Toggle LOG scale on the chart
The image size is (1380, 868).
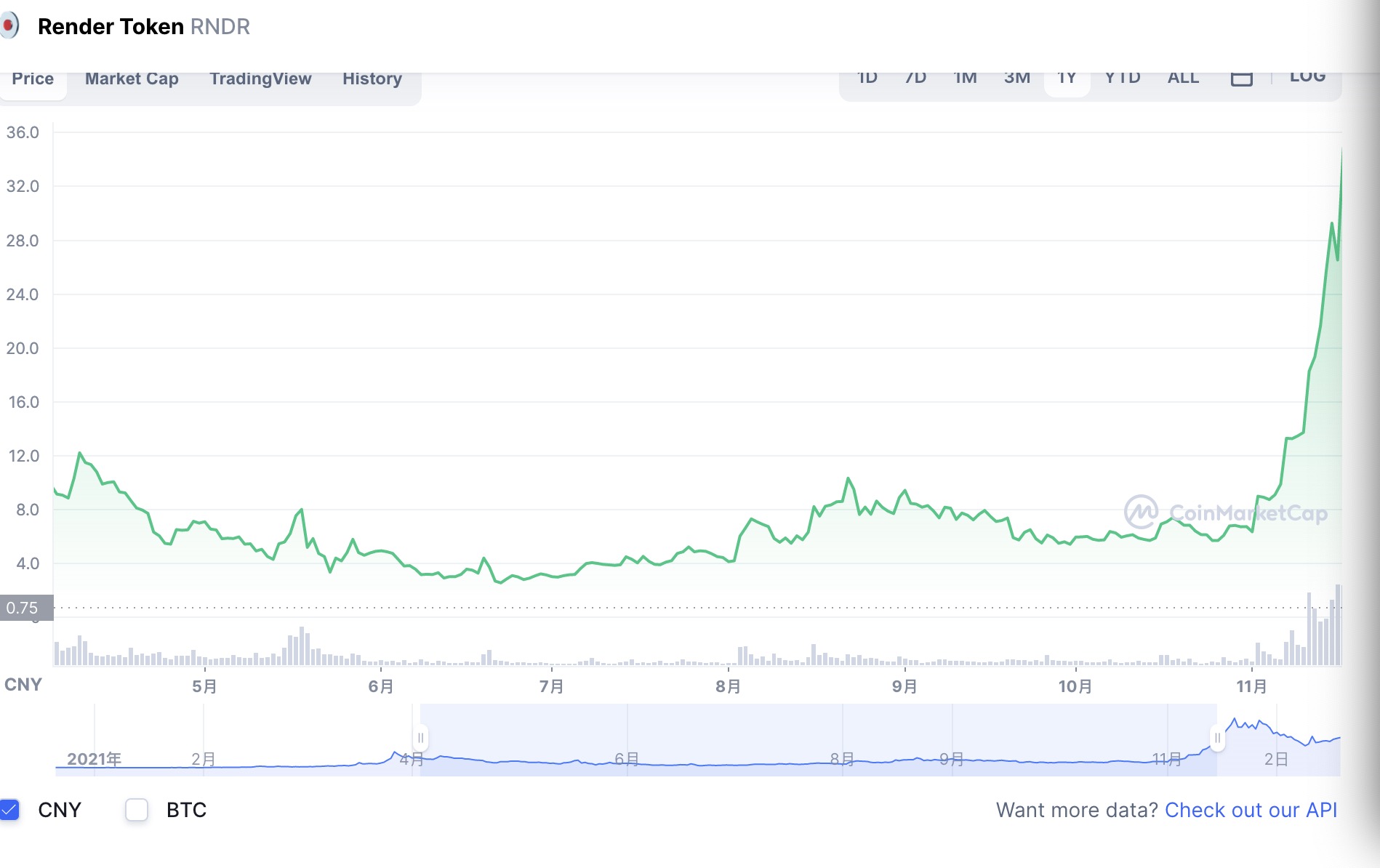1307,77
